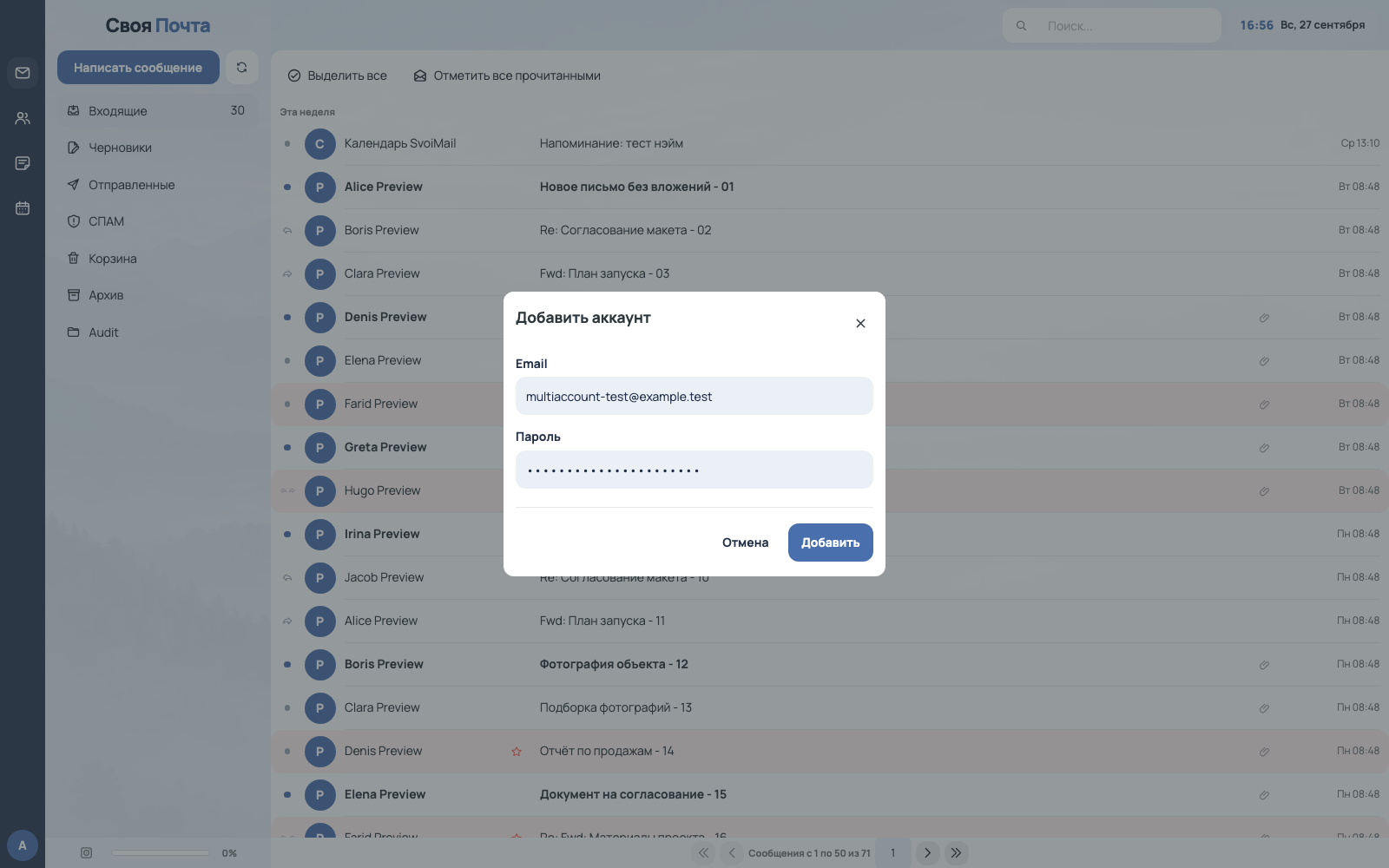Click the search magnifier icon
This screenshot has height=868, width=1389.
pos(1022,26)
